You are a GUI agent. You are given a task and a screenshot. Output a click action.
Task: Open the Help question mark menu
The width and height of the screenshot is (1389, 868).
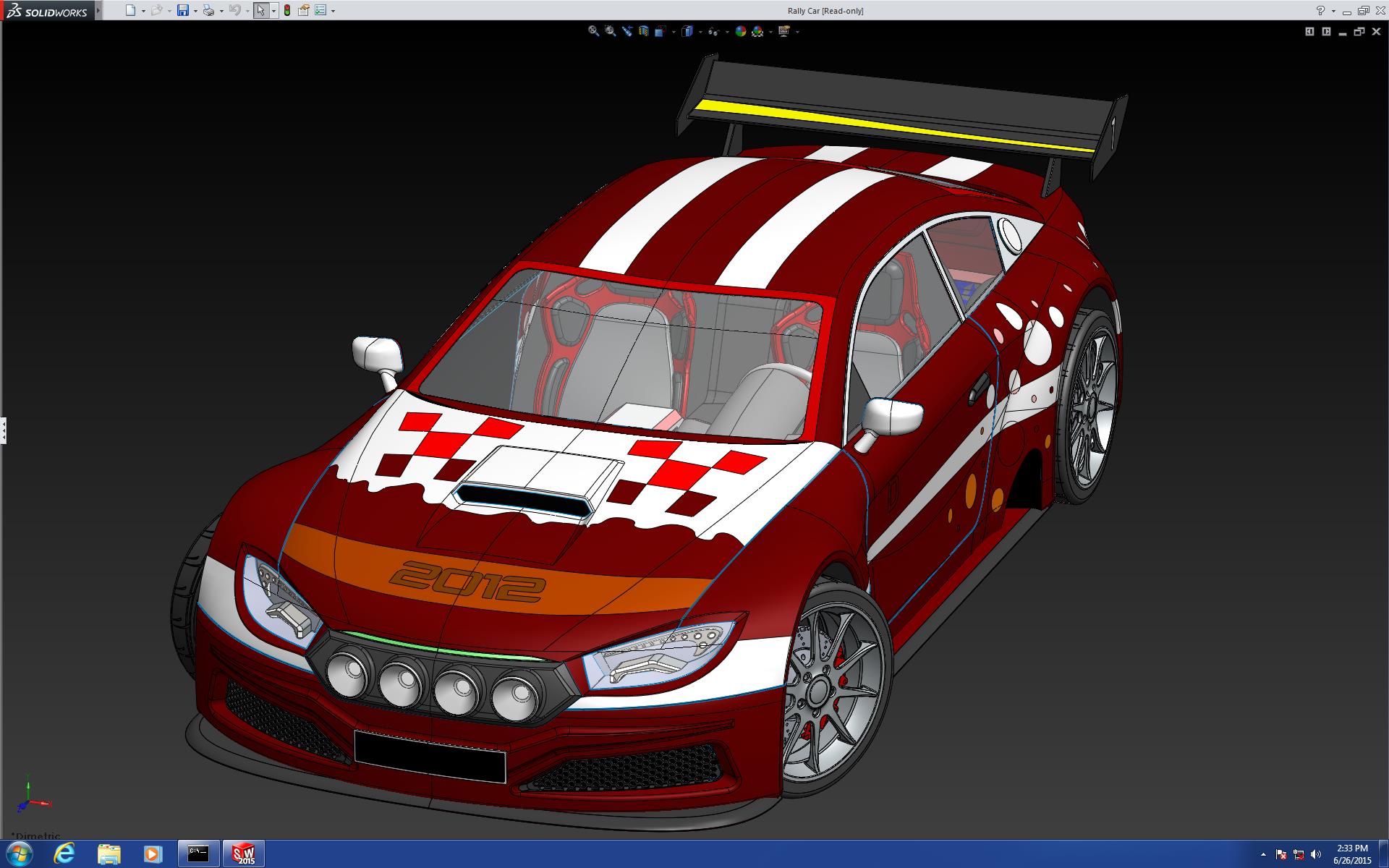pyautogui.click(x=1320, y=10)
